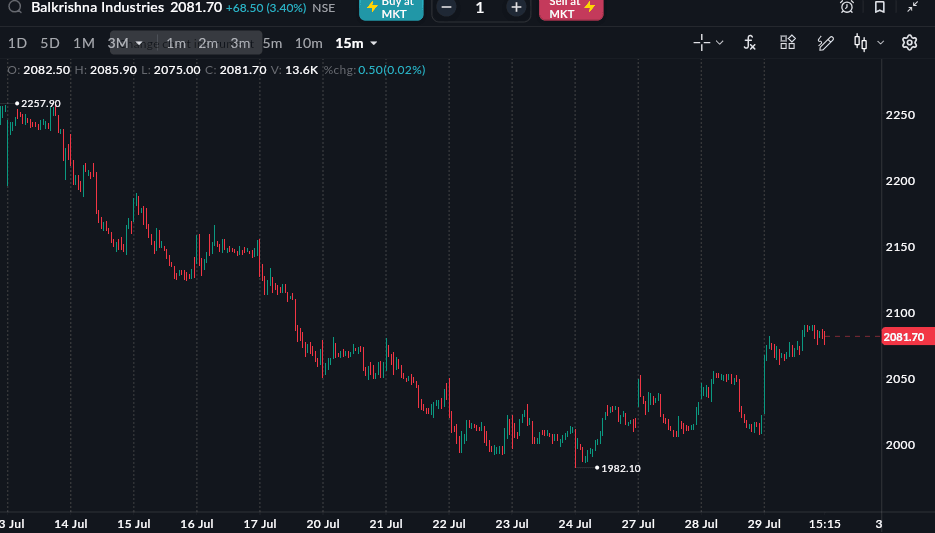The image size is (935, 533).
Task: Click the %chg value 0.50(0.02%)
Action: point(392,70)
